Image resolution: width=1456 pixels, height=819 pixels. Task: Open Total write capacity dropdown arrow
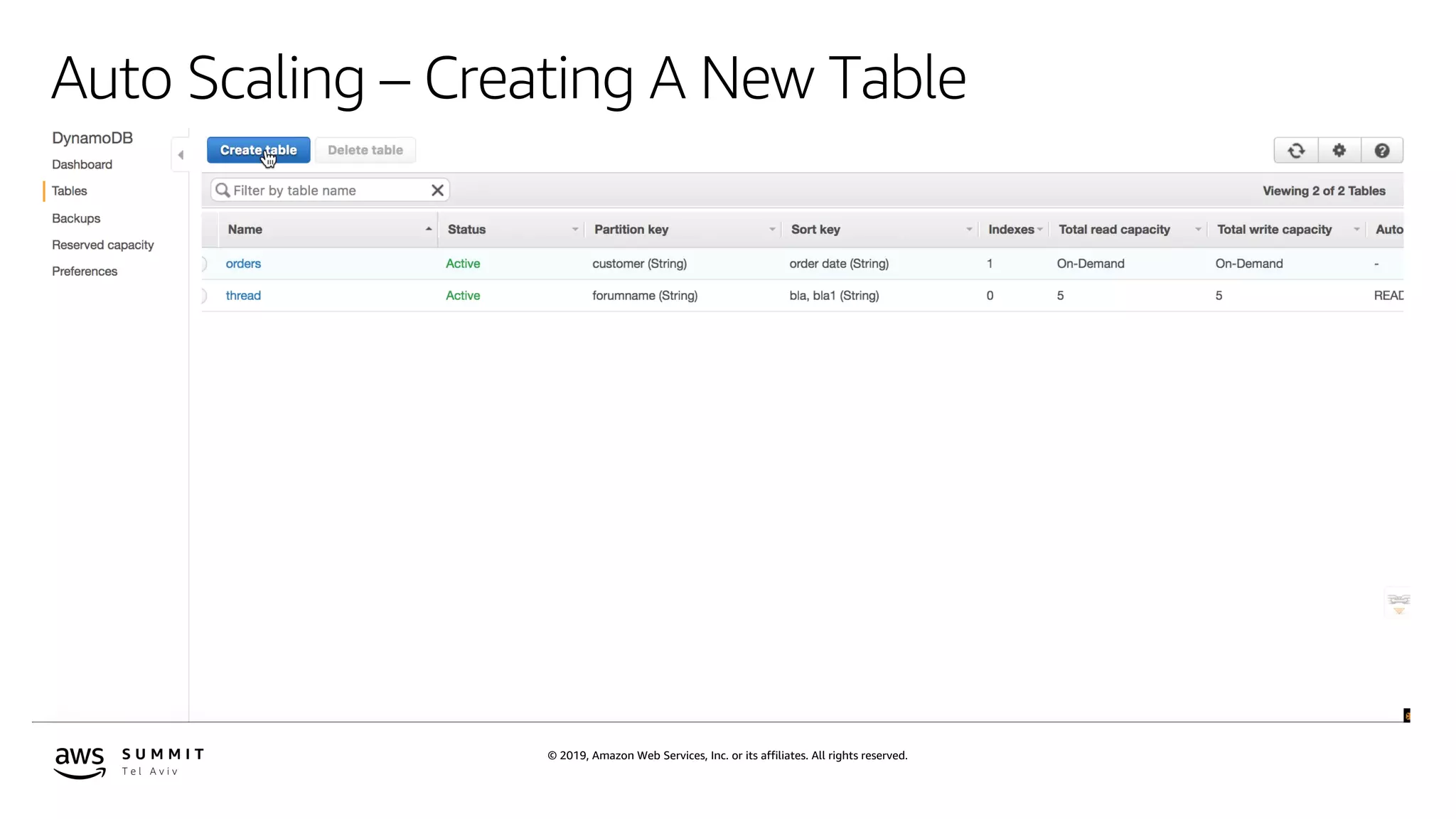pyautogui.click(x=1356, y=230)
